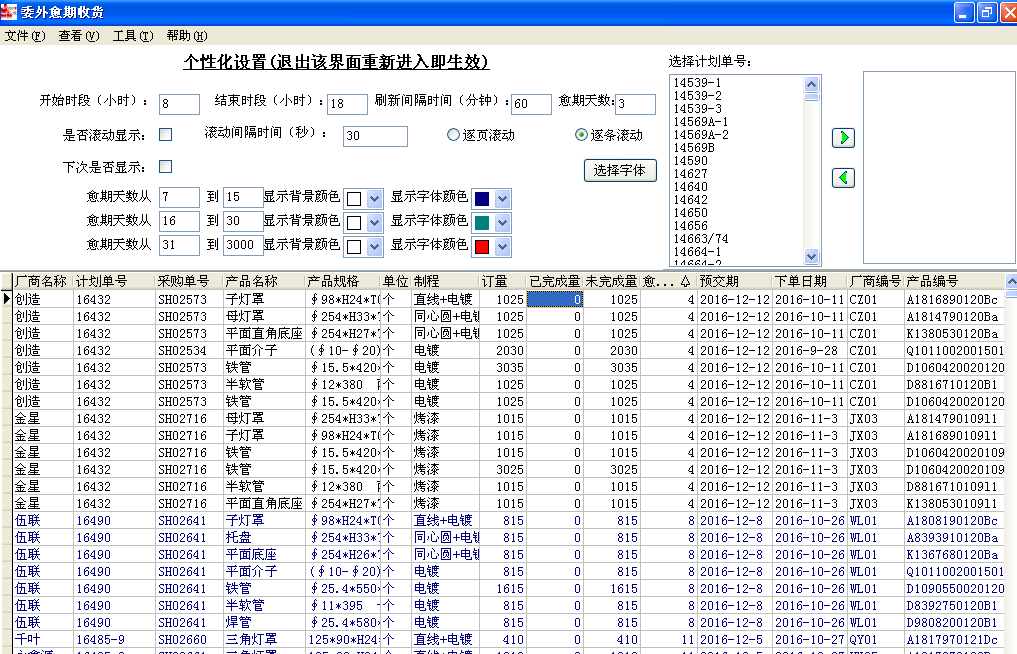This screenshot has width=1017, height=654.
Task: Click the 16485-9 plan number cell
Action: (x=115, y=639)
